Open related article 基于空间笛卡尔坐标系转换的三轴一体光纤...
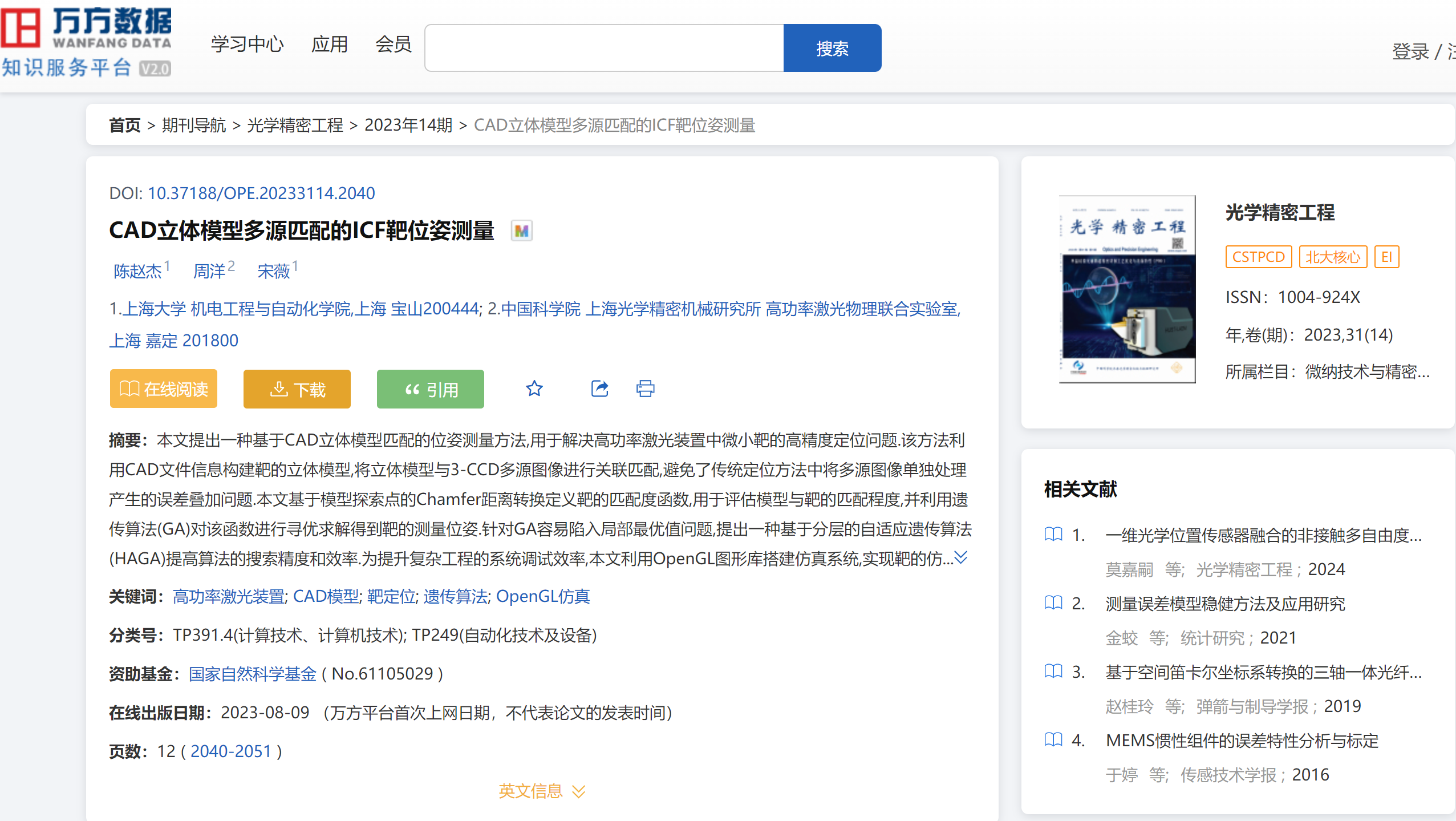The width and height of the screenshot is (1456, 821). (1263, 672)
